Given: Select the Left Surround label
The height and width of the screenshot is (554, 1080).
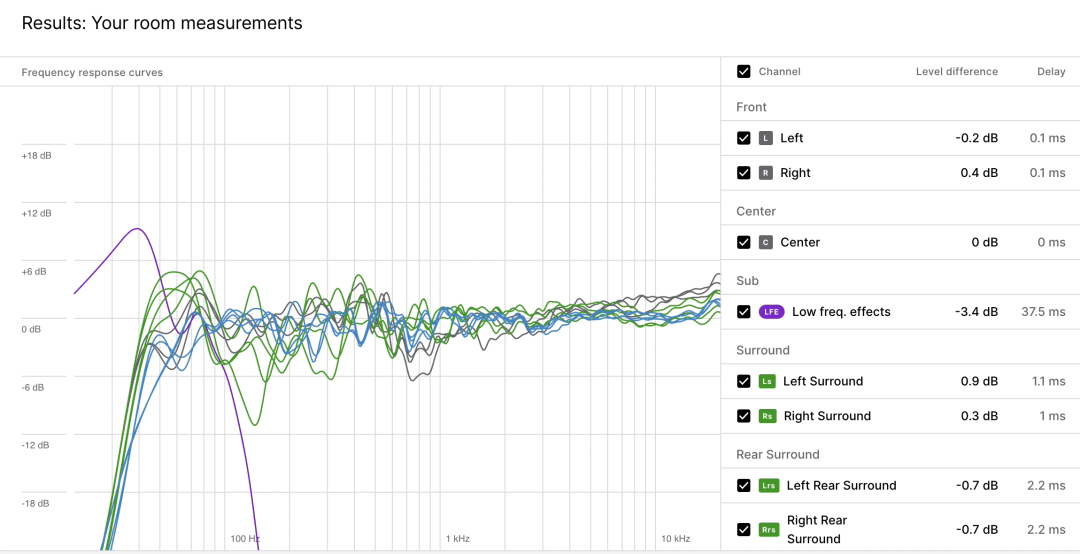Looking at the screenshot, I should pos(823,381).
